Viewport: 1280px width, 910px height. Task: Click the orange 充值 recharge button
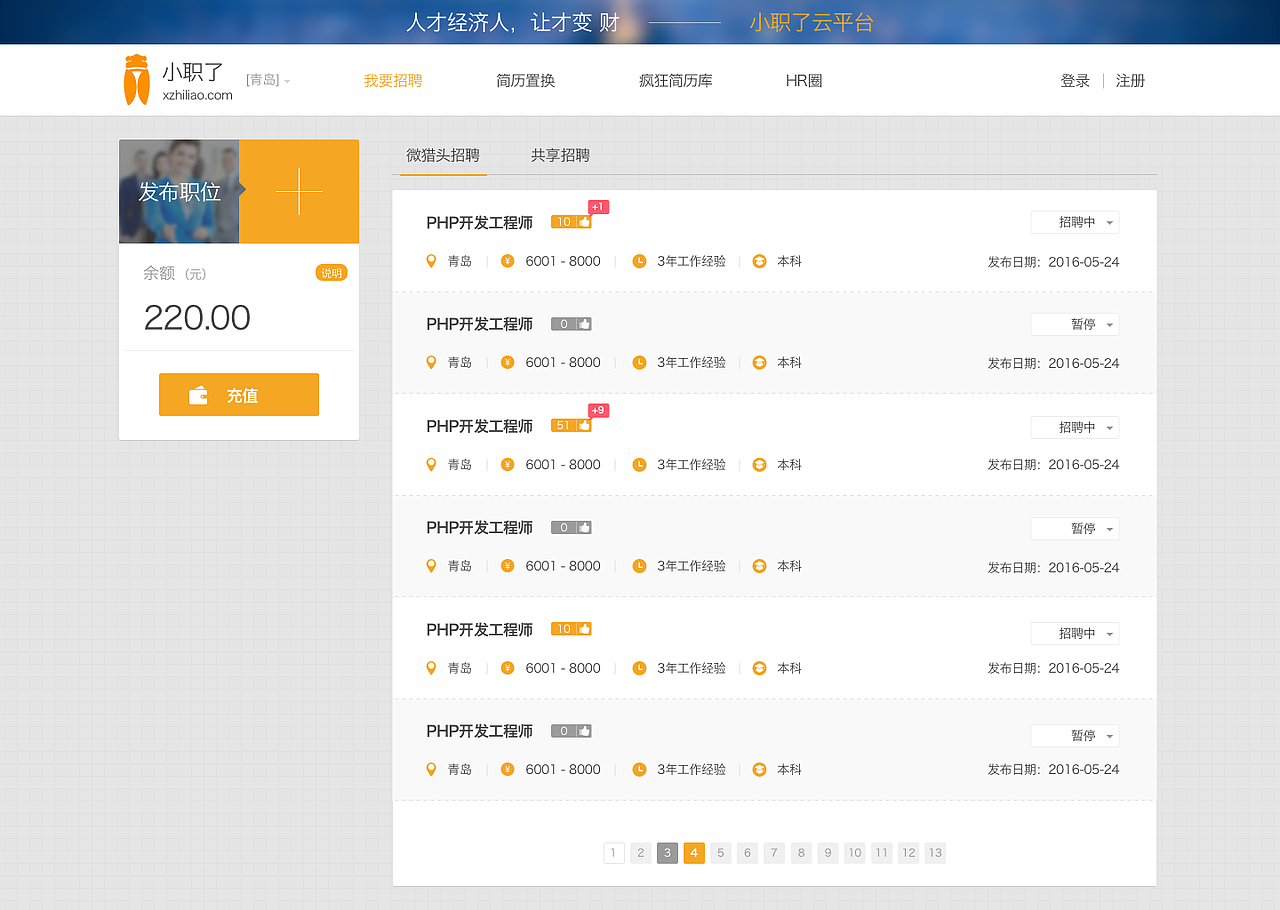(239, 395)
